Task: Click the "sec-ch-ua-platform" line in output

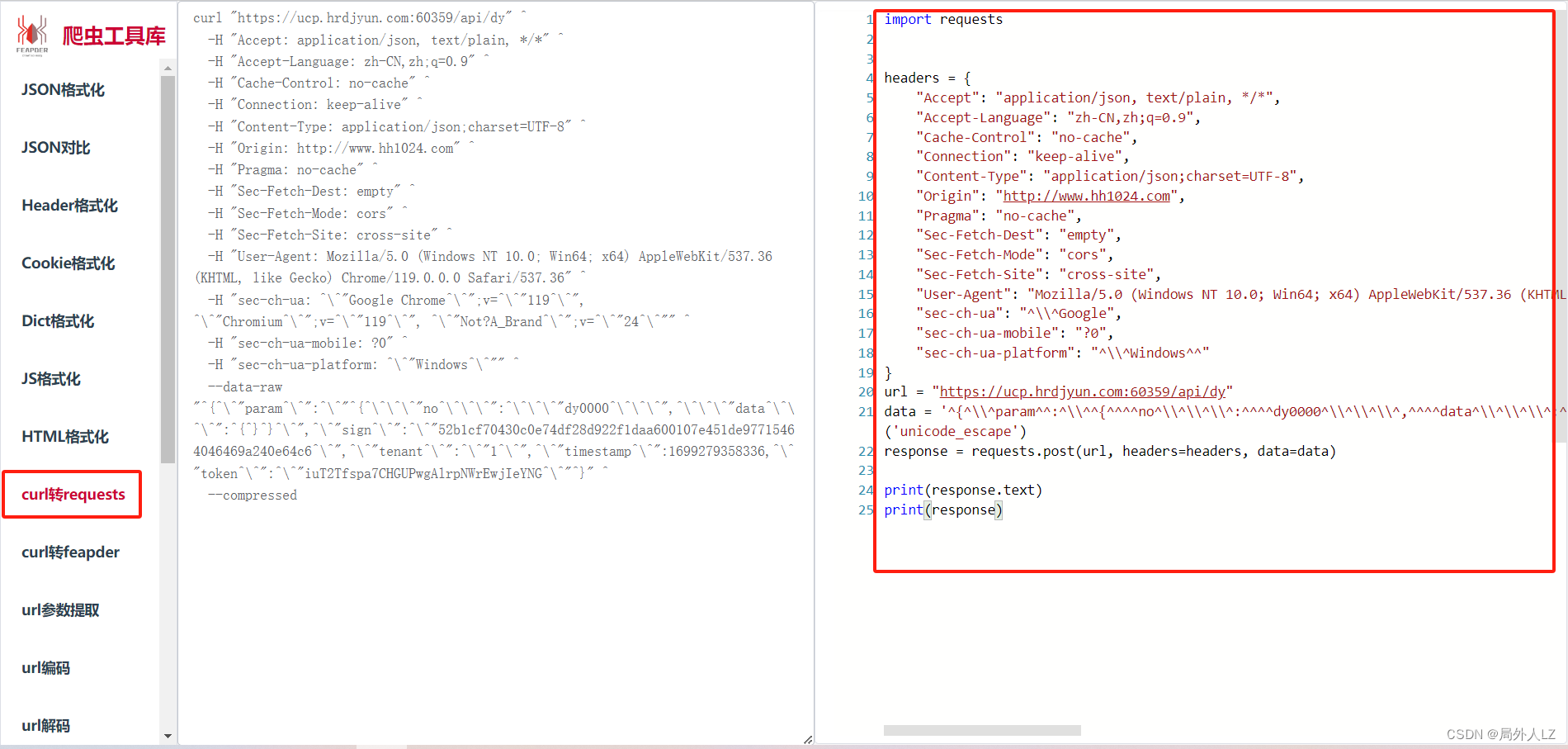Action: tap(1062, 353)
